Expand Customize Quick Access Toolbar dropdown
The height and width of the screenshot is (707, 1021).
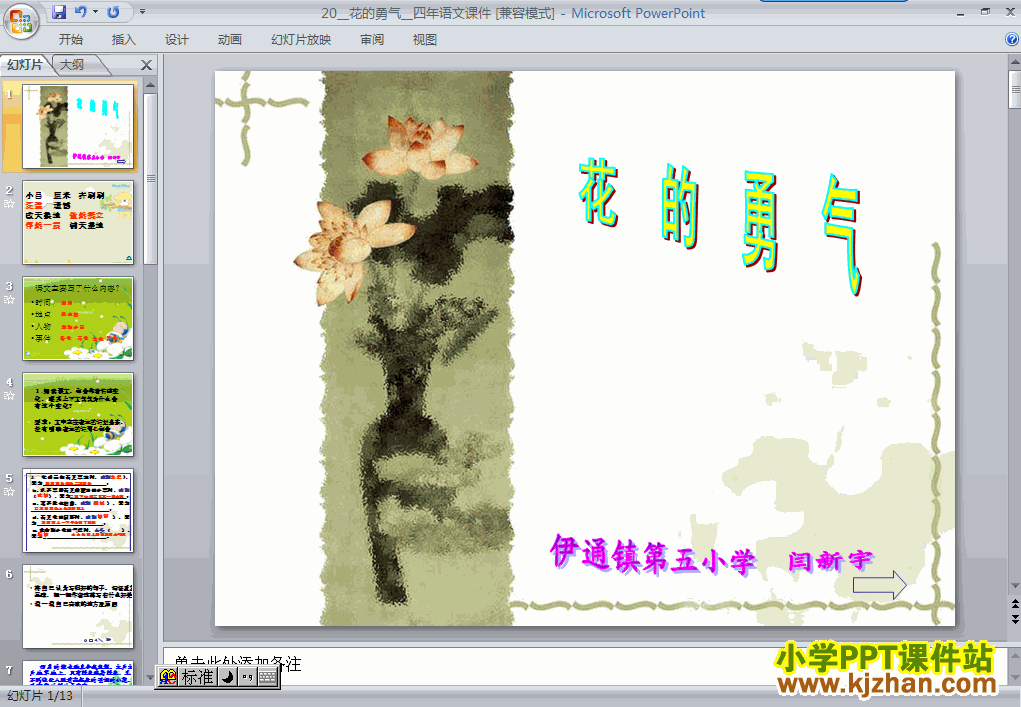coord(142,12)
